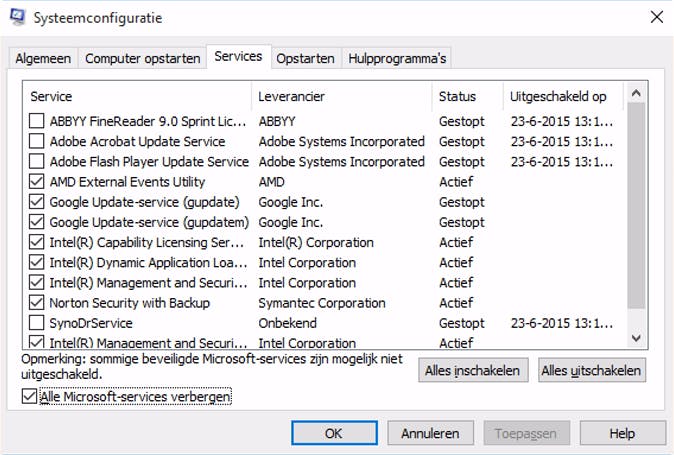The height and width of the screenshot is (455, 674).
Task: Uncheck Norton Security with Backup
Action: [37, 303]
